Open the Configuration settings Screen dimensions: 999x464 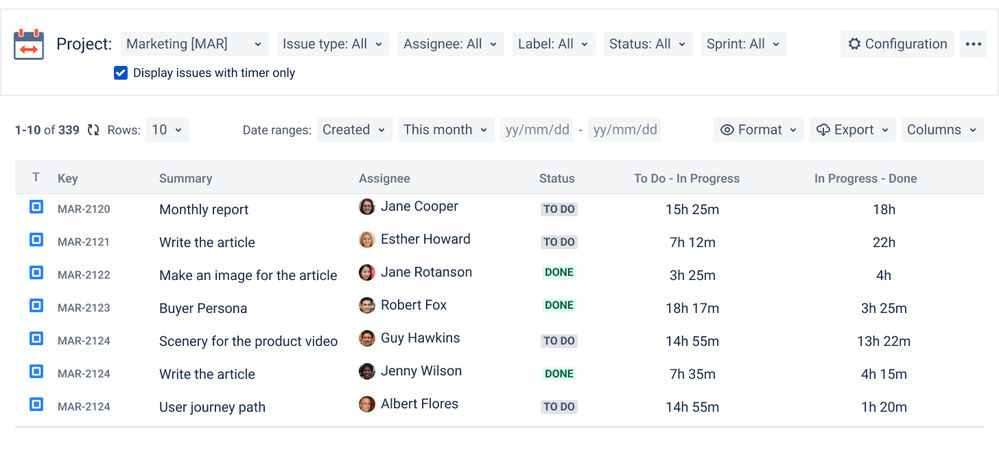pyautogui.click(x=897, y=44)
